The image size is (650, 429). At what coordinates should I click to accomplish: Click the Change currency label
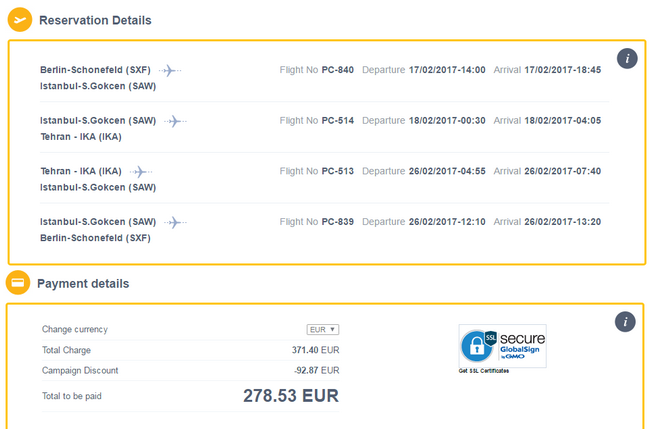tap(75, 330)
